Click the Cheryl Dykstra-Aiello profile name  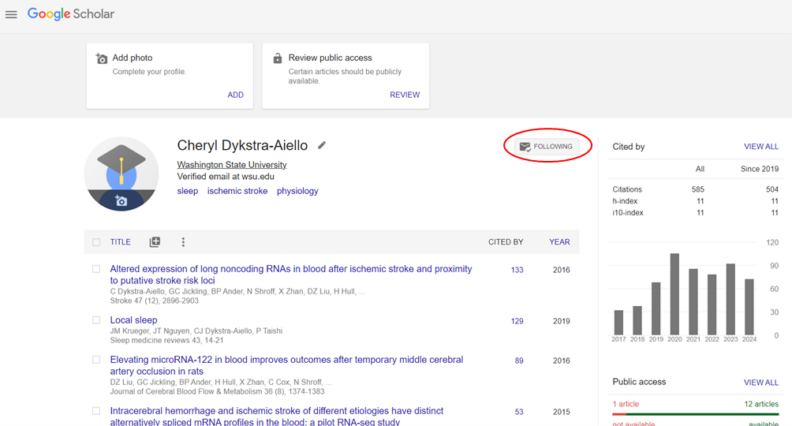242,146
